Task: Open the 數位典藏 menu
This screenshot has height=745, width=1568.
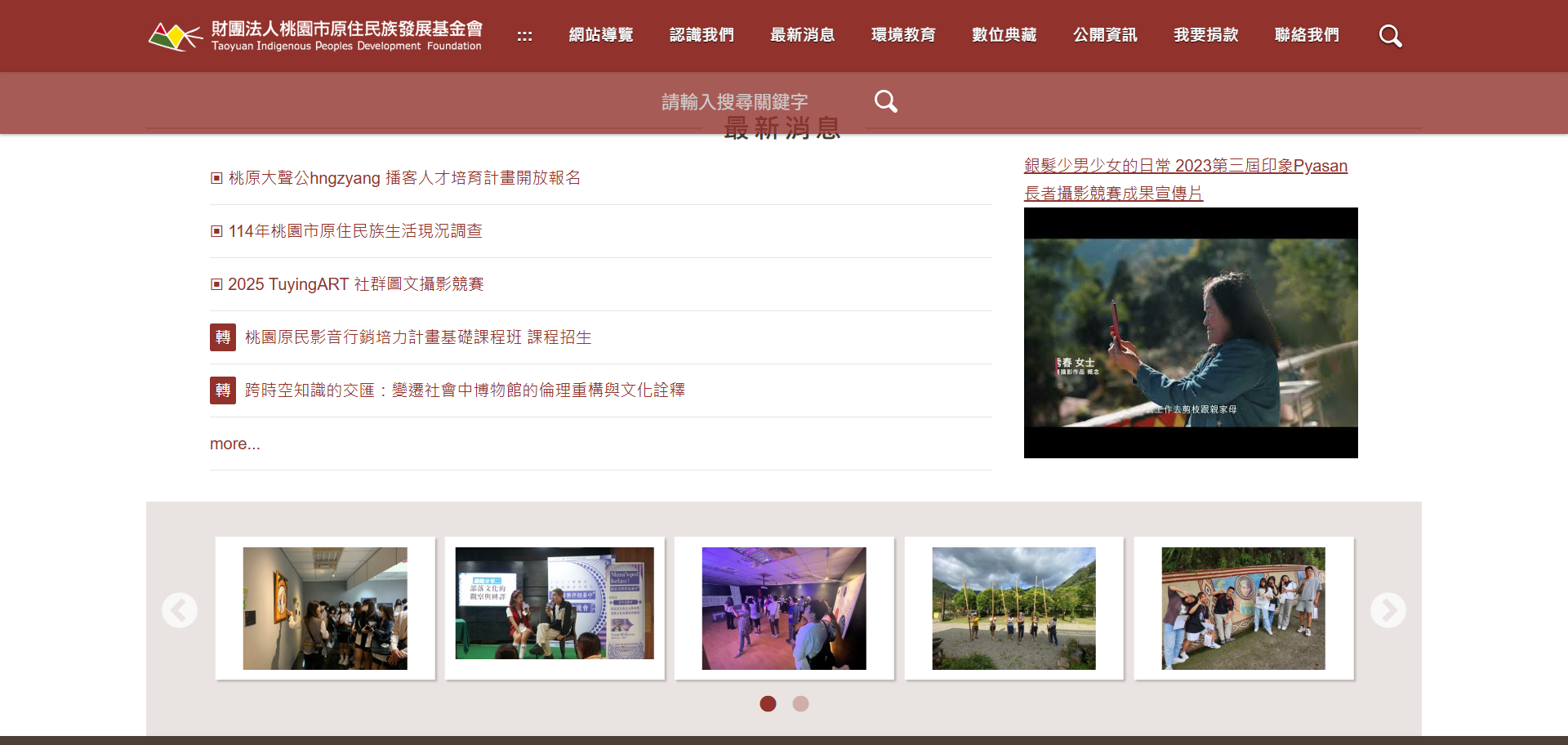Action: pos(1004,35)
